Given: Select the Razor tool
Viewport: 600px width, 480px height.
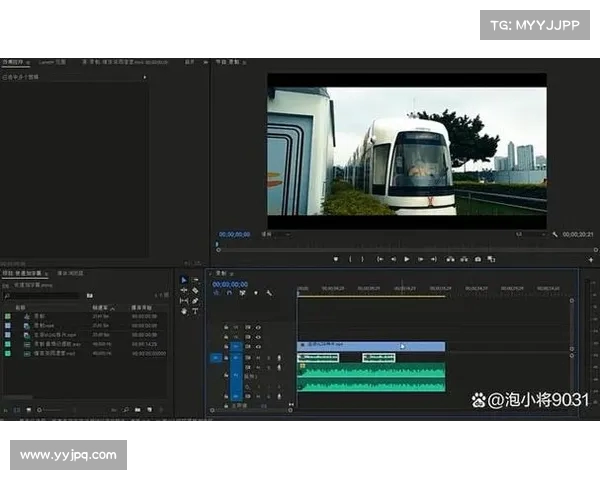Looking at the screenshot, I should point(195,291).
